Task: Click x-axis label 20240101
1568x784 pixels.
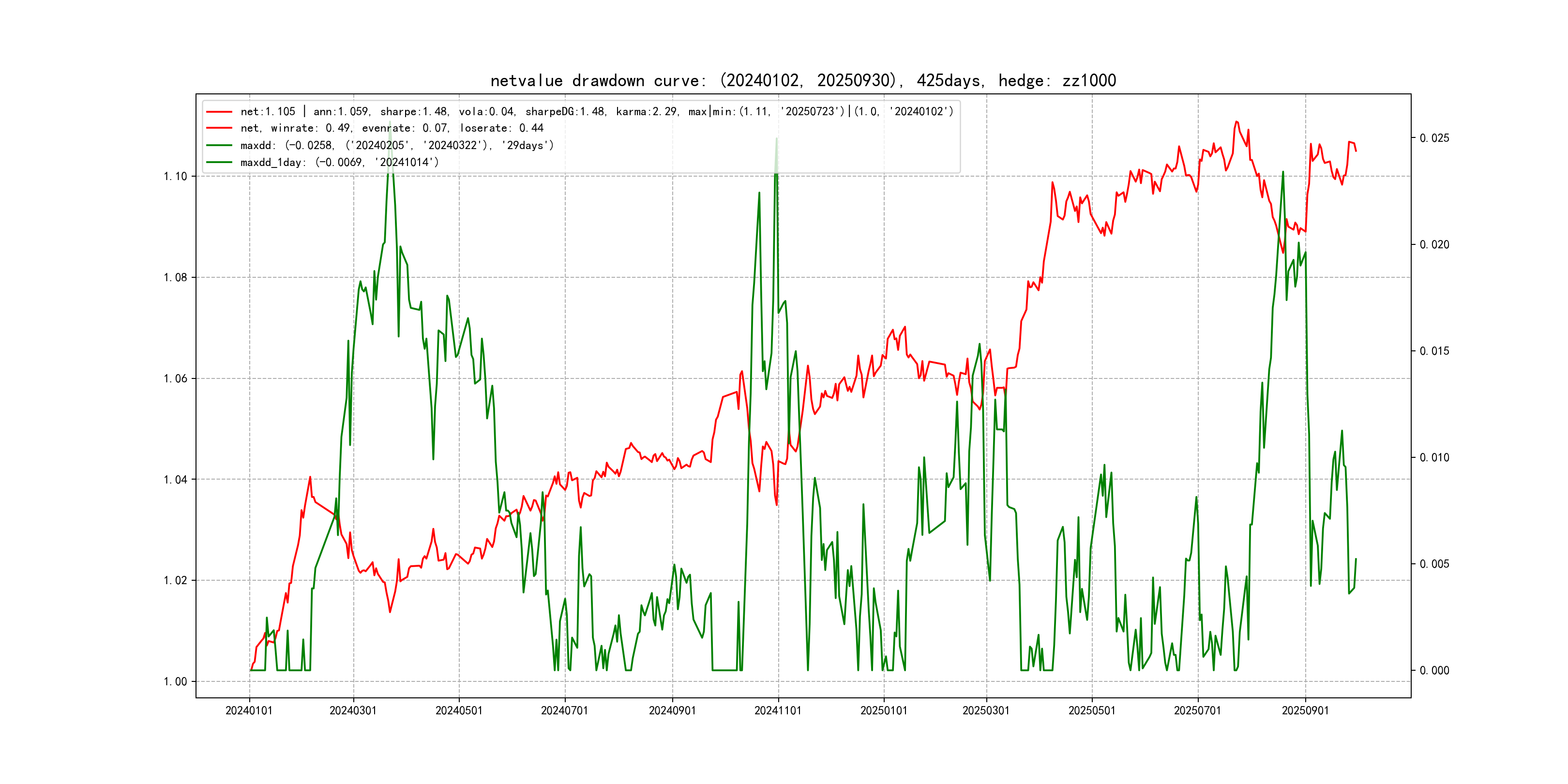Action: point(249,711)
